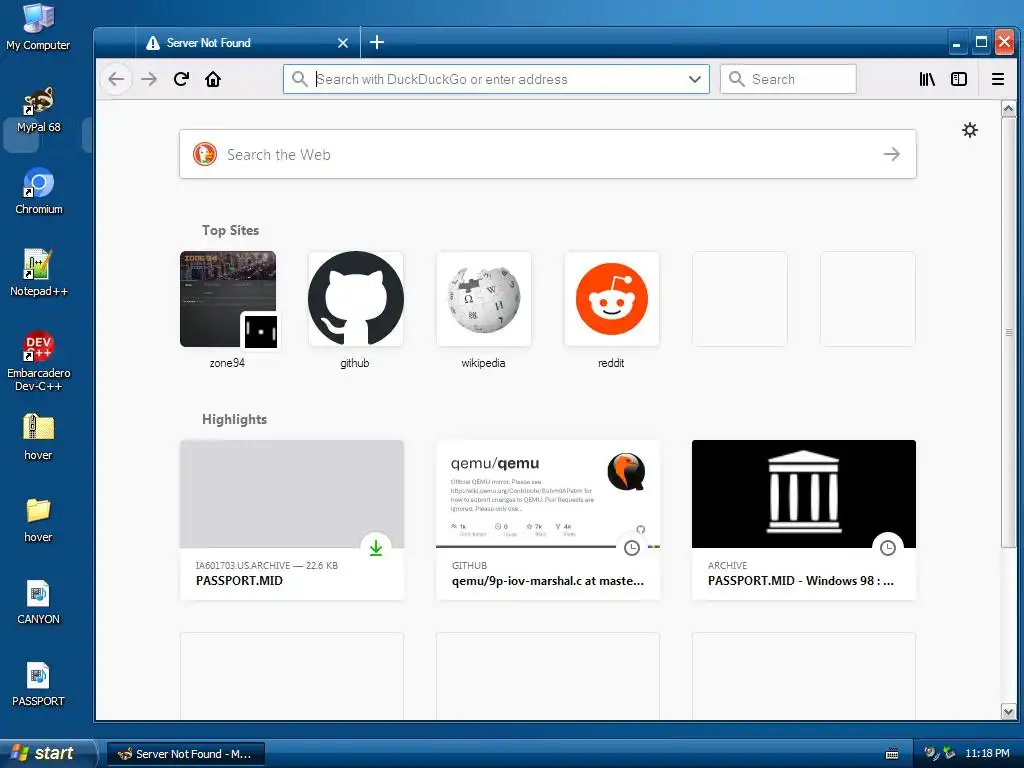Expand the address bar history dropdown
Screen dimensions: 1024x768
pyautogui.click(x=695, y=79)
